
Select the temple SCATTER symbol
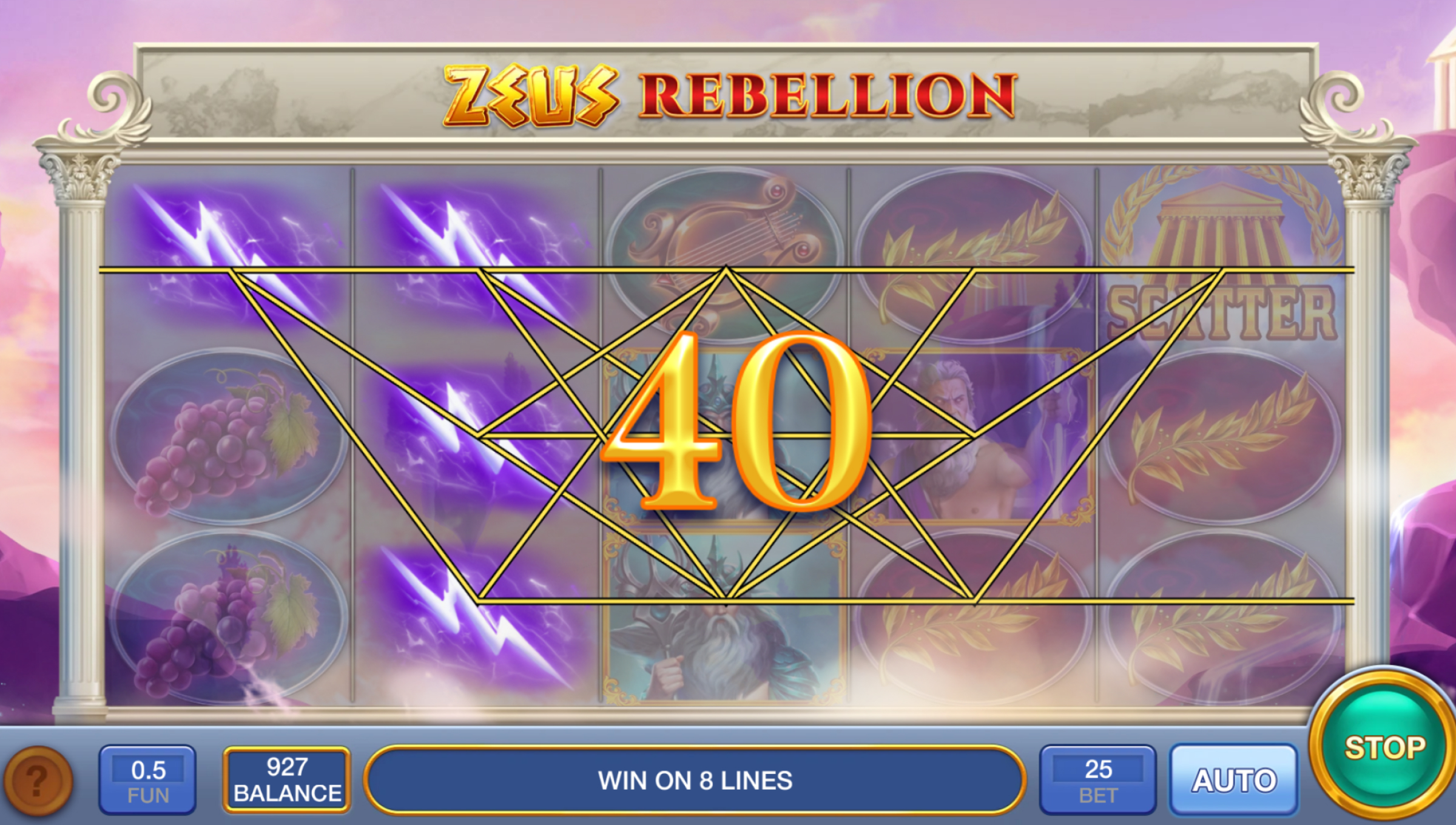(x=1222, y=255)
